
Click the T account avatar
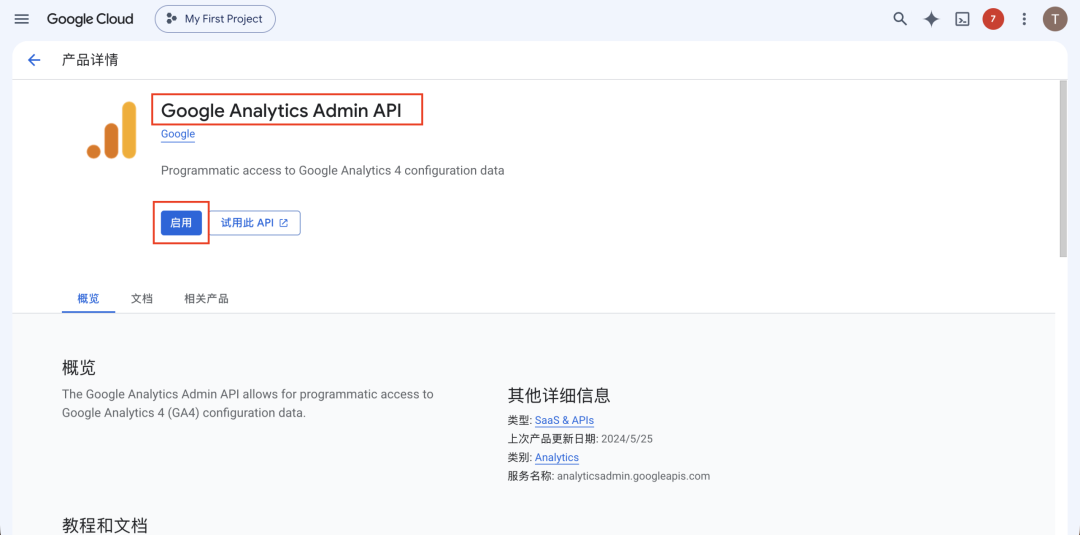click(x=1055, y=19)
